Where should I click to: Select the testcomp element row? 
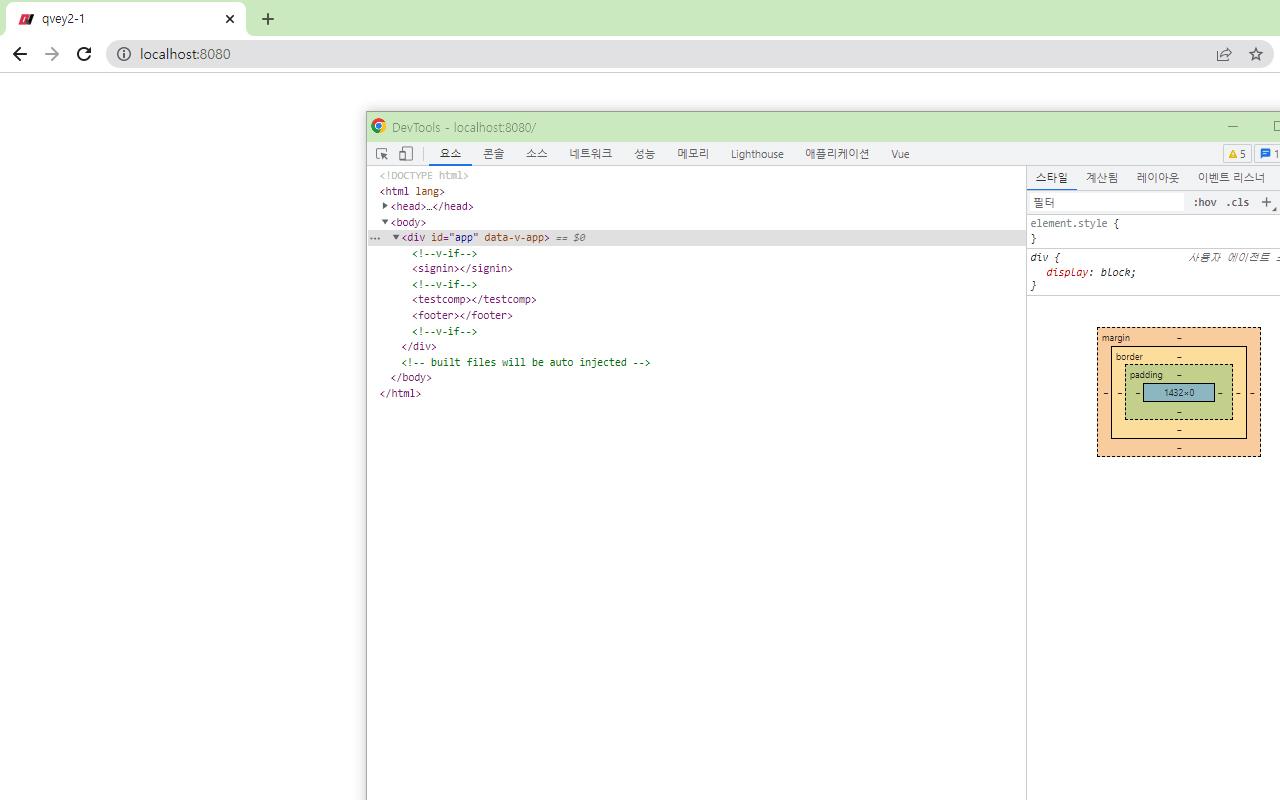click(697, 300)
